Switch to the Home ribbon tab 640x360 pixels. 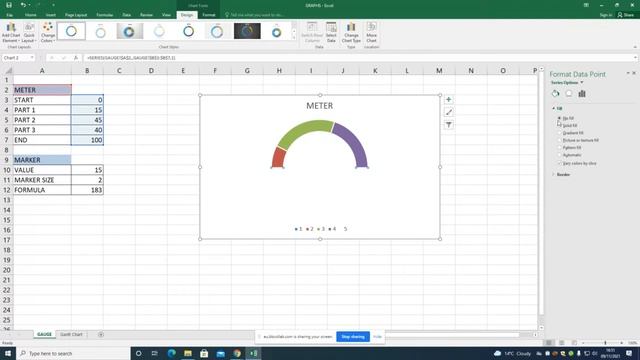31,15
